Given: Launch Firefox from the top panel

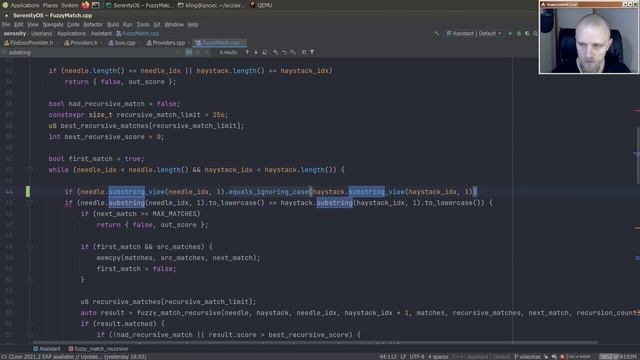Looking at the screenshot, I should click(x=85, y=5).
